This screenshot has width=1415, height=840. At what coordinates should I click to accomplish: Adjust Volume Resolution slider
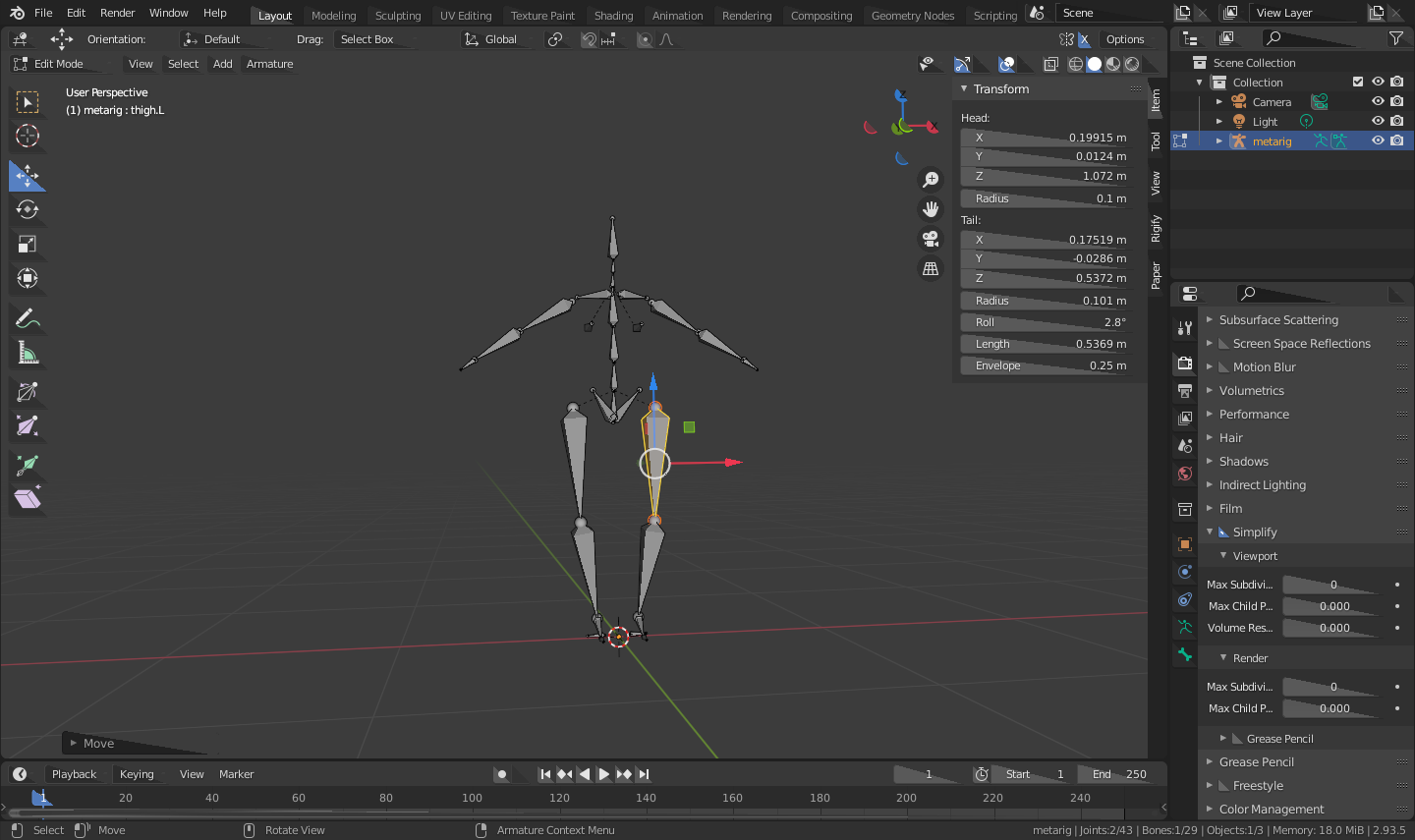point(1332,628)
